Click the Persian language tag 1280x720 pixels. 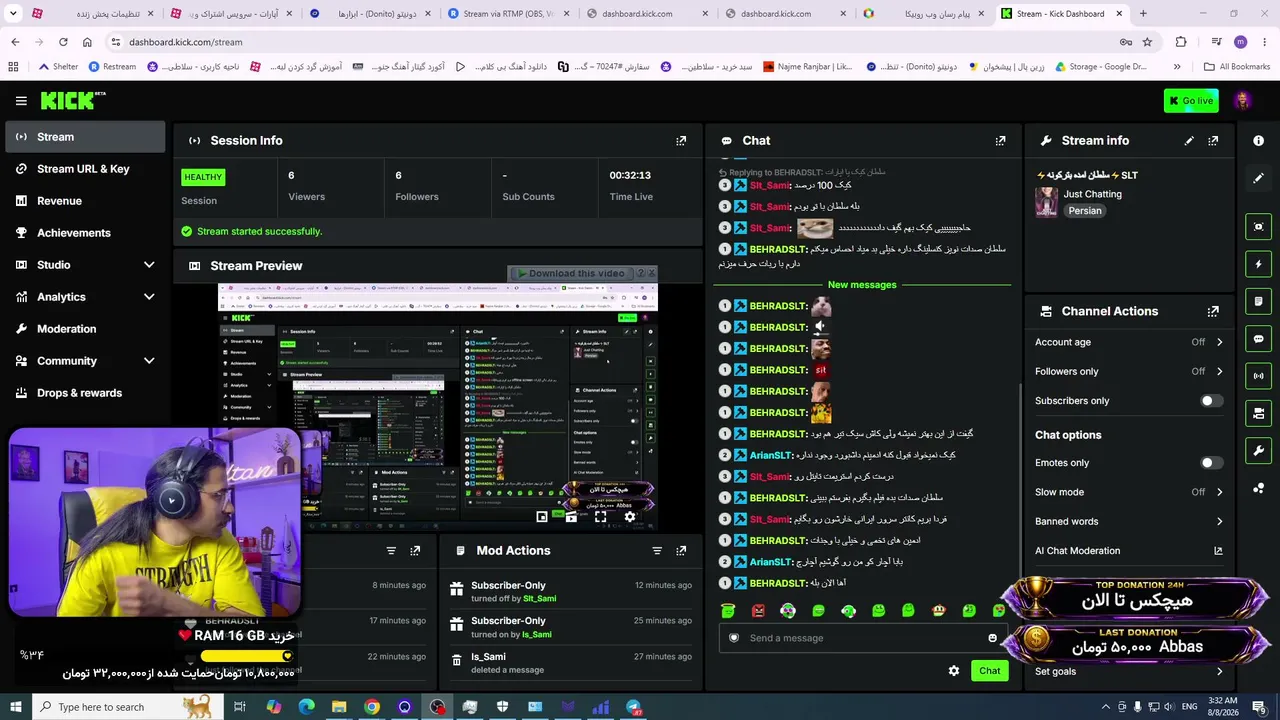[1085, 211]
